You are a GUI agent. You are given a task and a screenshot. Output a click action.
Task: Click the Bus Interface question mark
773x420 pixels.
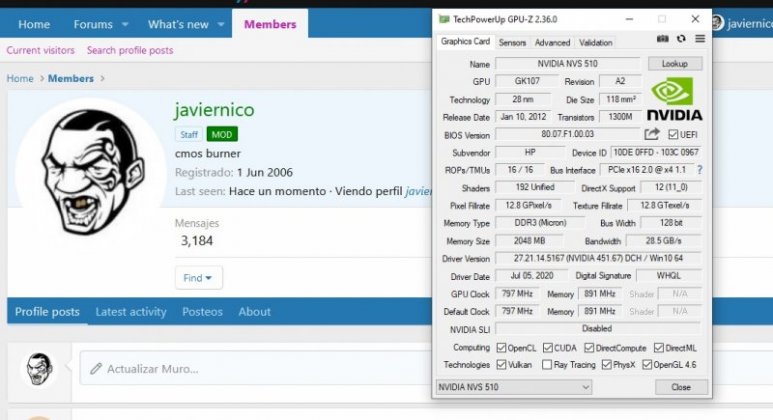[700, 170]
